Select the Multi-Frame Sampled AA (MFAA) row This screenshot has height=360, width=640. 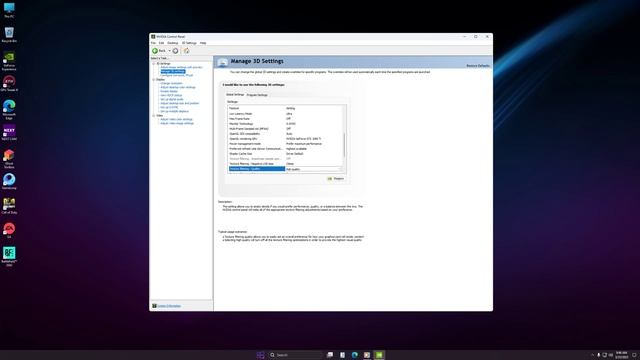click(285, 129)
